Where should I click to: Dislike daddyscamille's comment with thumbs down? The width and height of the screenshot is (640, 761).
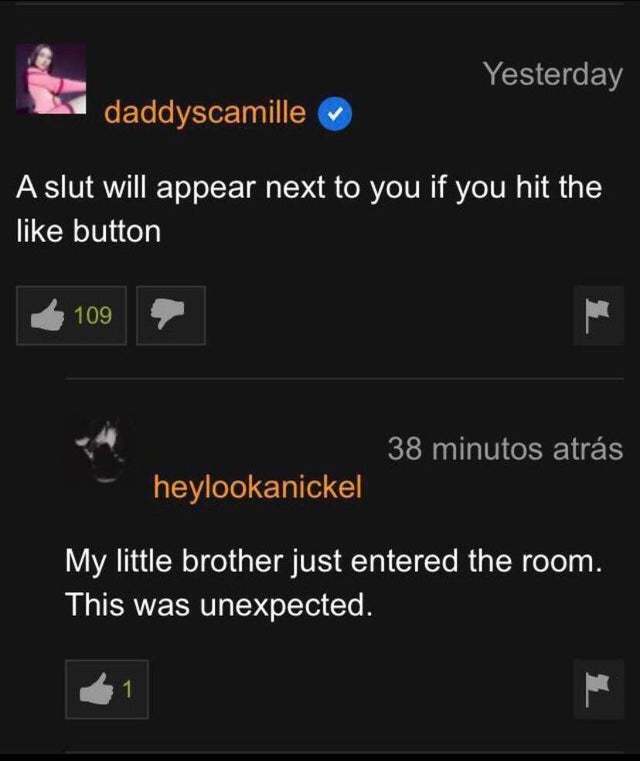pyautogui.click(x=171, y=315)
